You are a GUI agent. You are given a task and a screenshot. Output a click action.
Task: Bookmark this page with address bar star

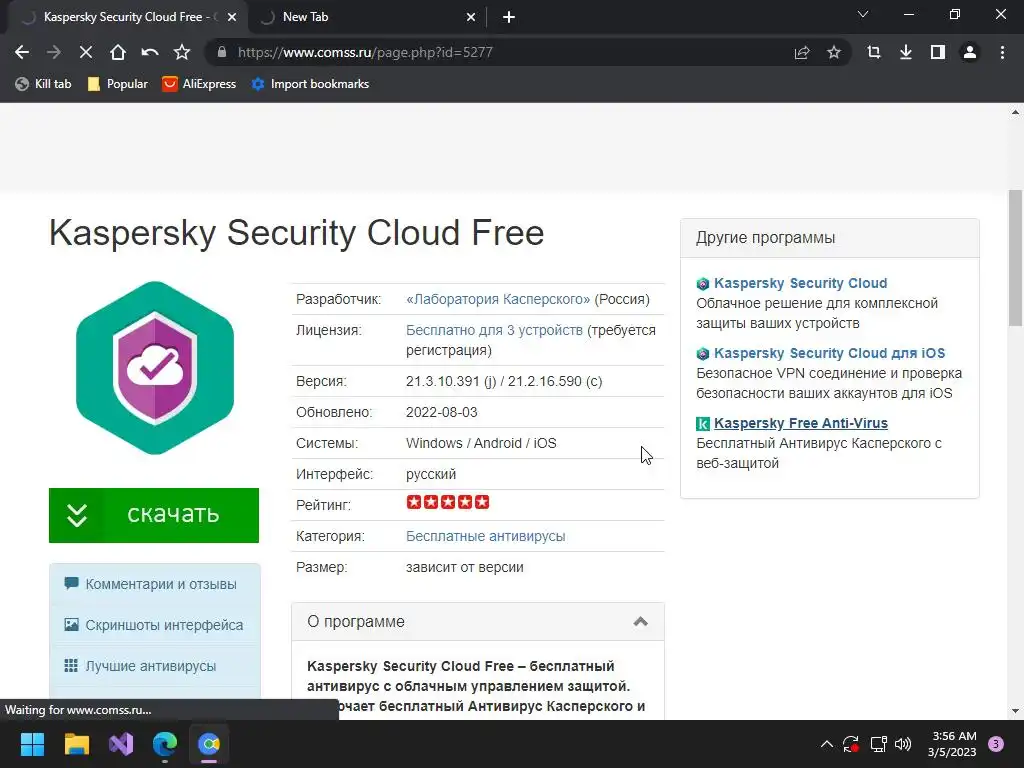point(834,52)
